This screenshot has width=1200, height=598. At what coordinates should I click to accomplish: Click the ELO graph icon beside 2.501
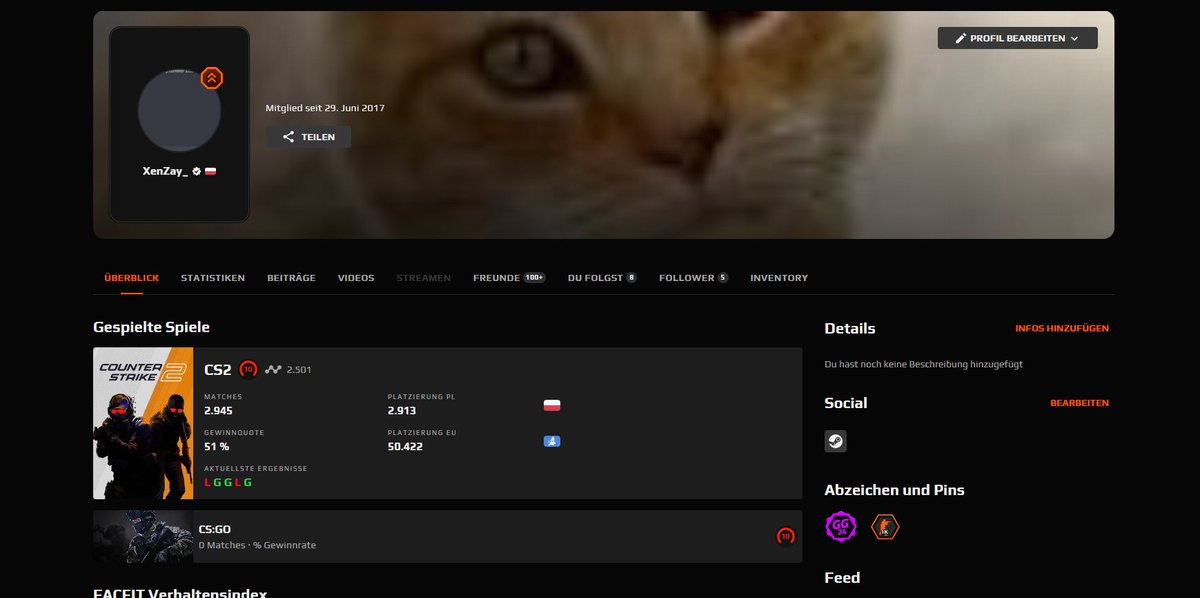(273, 369)
